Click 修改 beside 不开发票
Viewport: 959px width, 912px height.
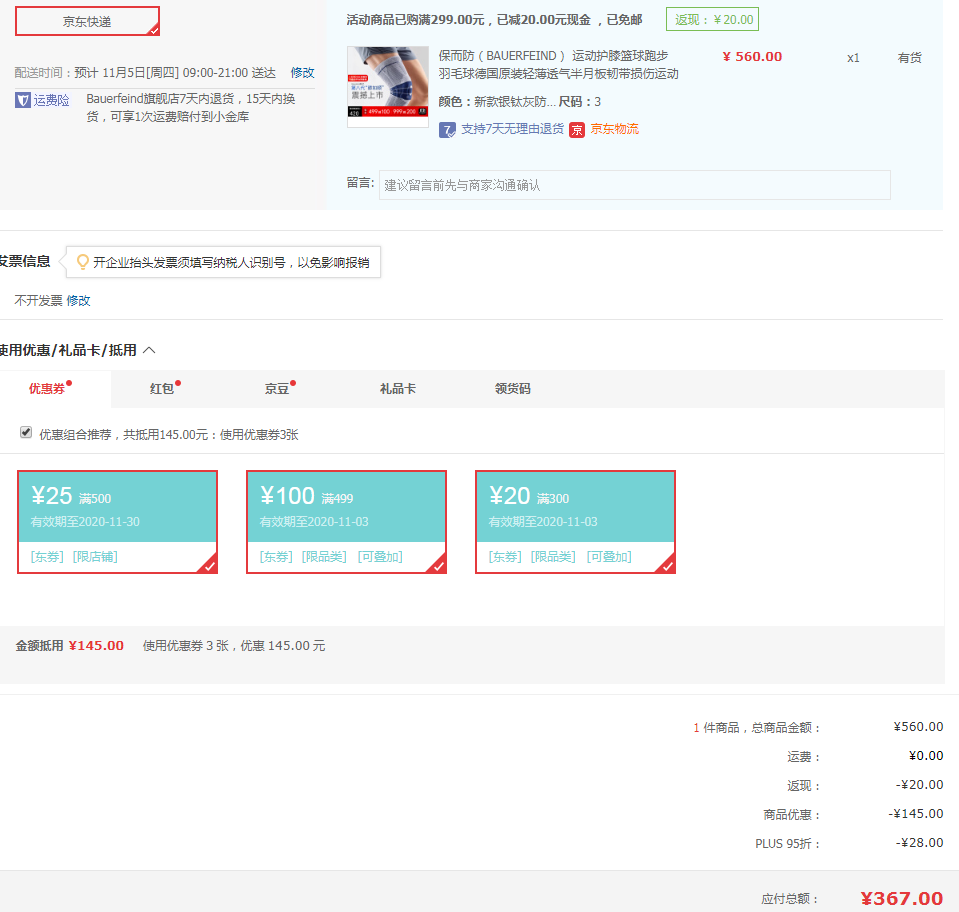pos(78,300)
